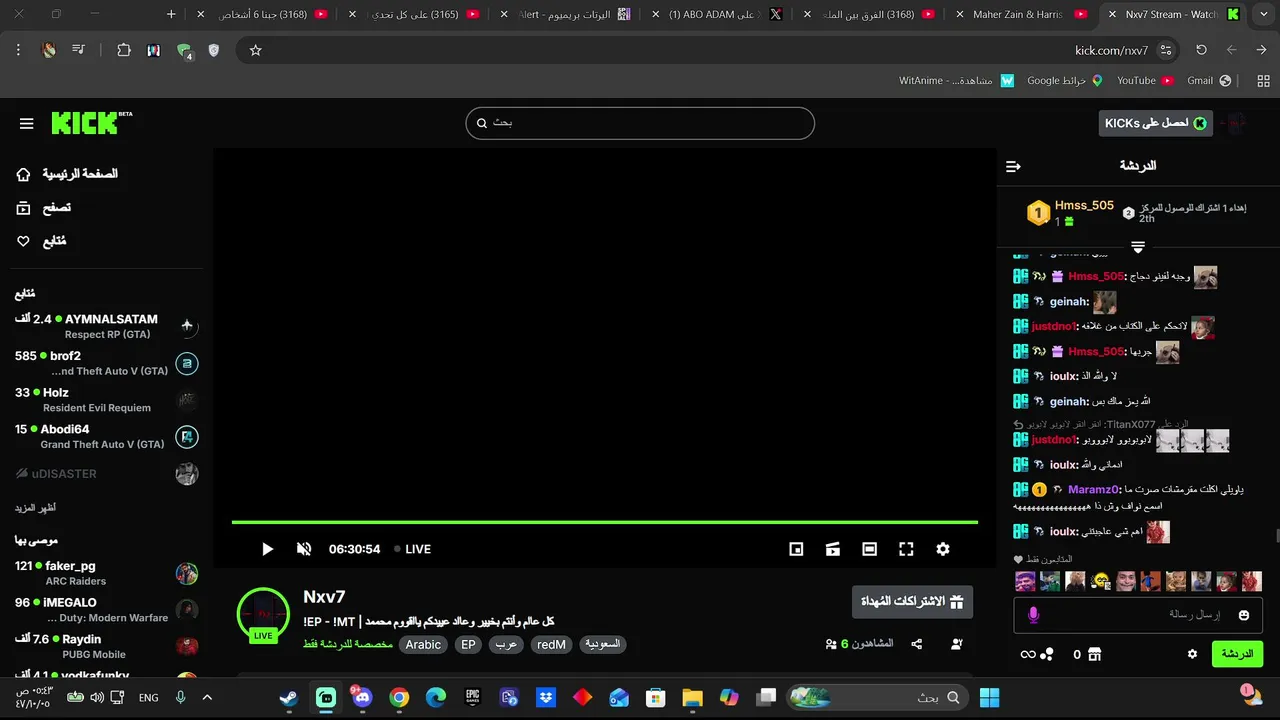Go to the الصفحة الرئيسية home page
The height and width of the screenshot is (720, 1280).
[67, 174]
